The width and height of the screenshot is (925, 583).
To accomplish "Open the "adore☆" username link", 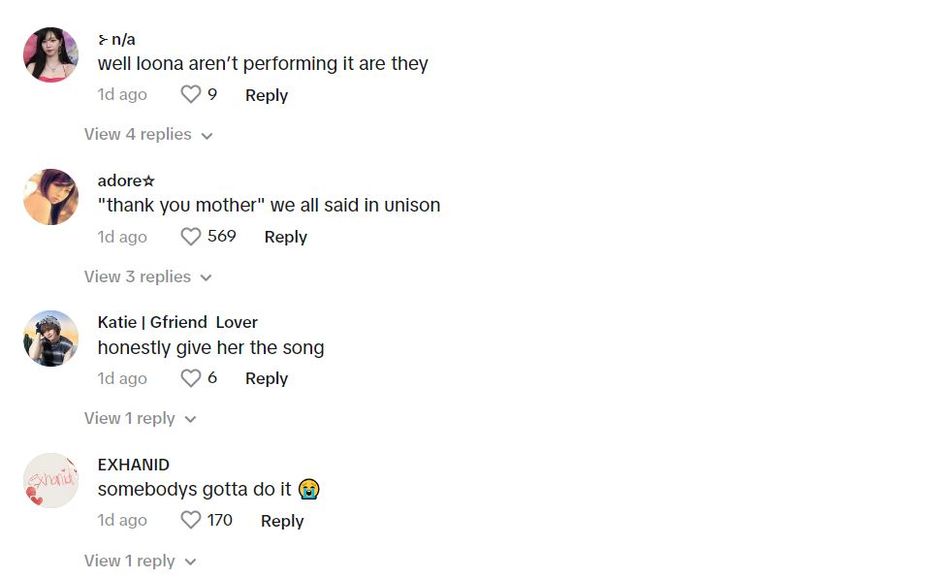I will [126, 180].
